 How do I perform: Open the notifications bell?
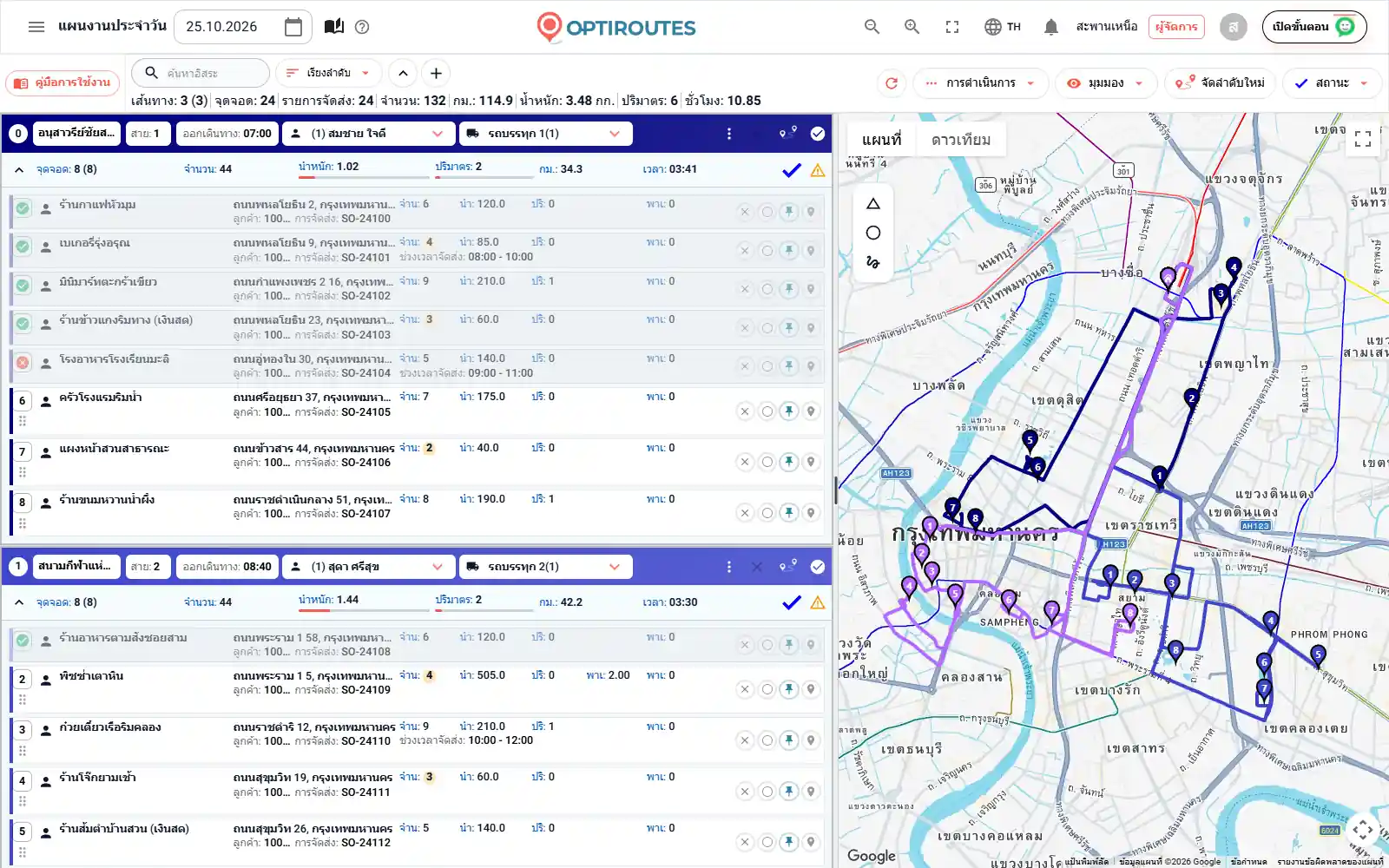[1051, 27]
